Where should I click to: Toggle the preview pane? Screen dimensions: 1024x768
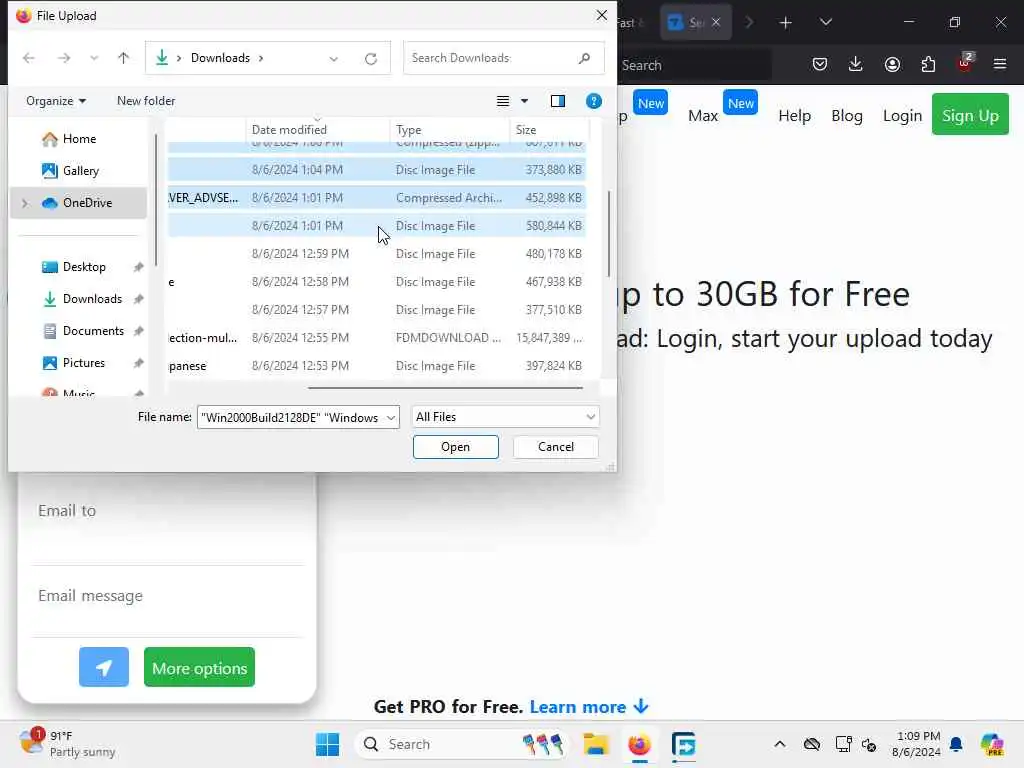pos(558,101)
